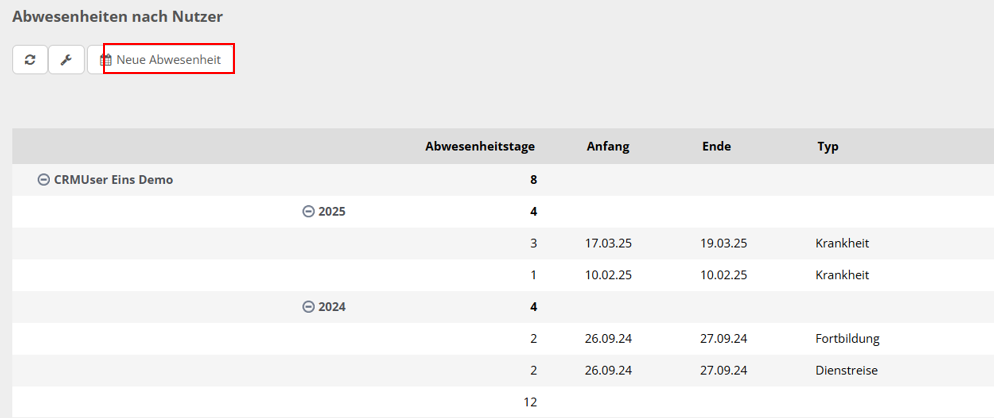Click the 19.03.25 end date cell
Image resolution: width=994 pixels, height=418 pixels.
click(x=724, y=243)
